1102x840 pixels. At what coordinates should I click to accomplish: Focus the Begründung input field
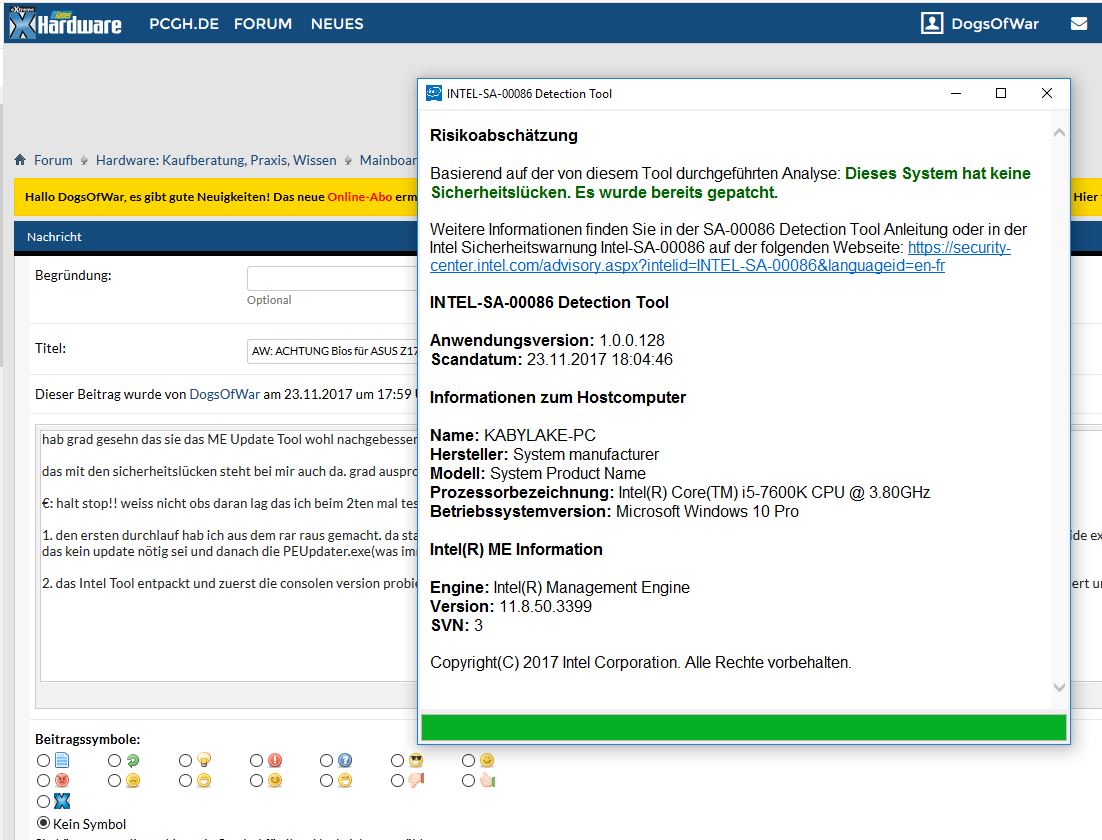(x=332, y=278)
